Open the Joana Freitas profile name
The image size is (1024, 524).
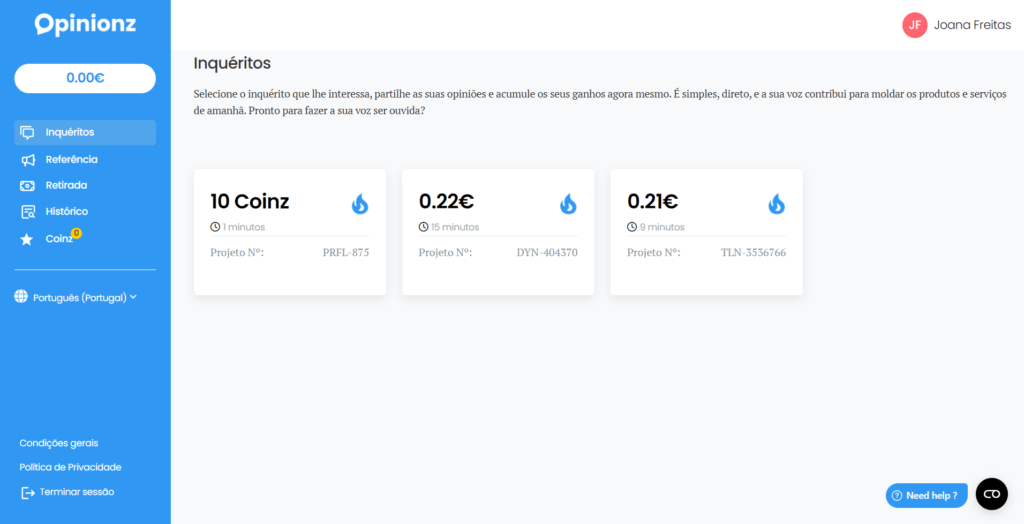(972, 25)
